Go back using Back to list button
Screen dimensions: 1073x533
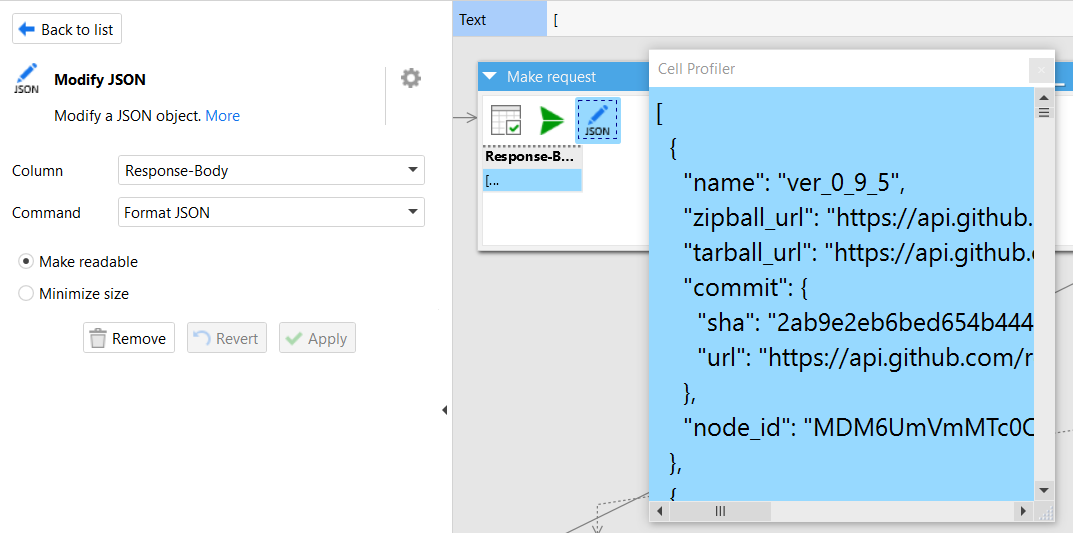pos(67,30)
